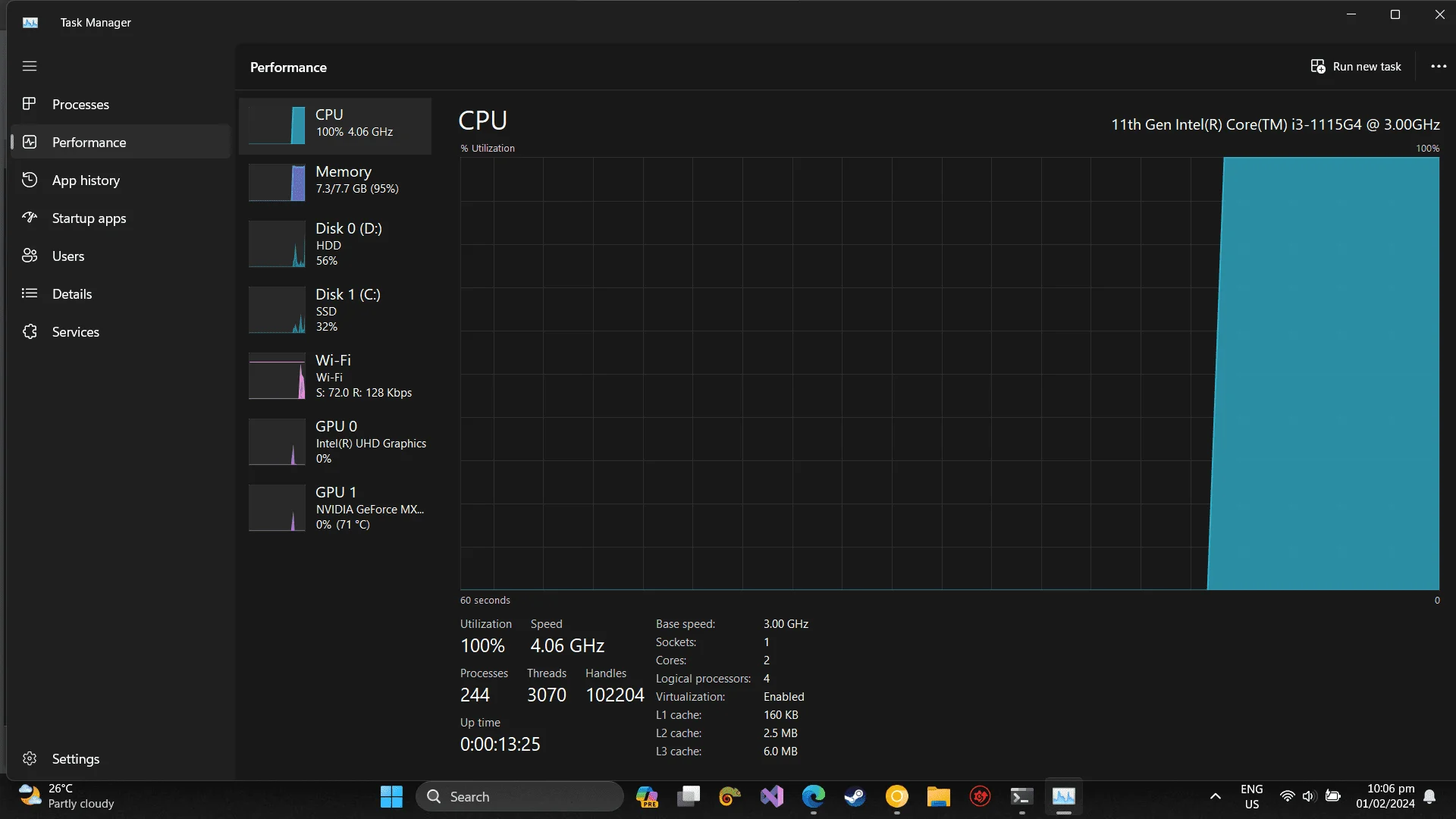Select GPU 1 NVIDIA GeForce
This screenshot has width=1456, height=819.
click(x=335, y=508)
